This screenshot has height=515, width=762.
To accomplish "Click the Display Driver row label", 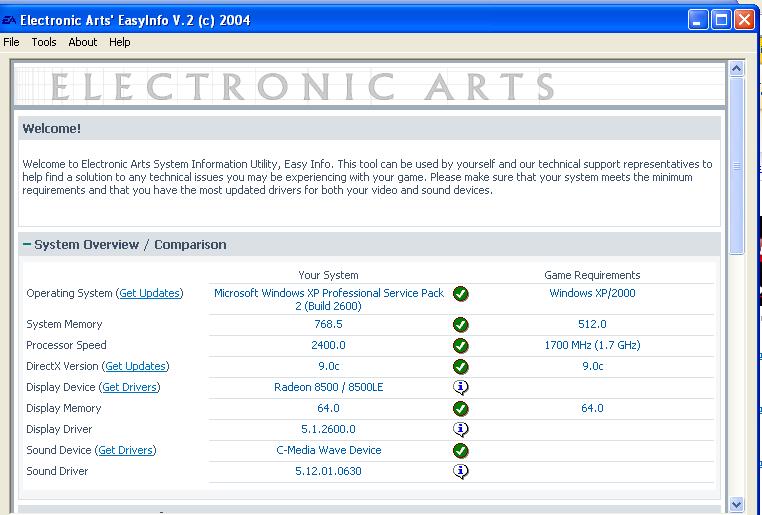I will 59,429.
